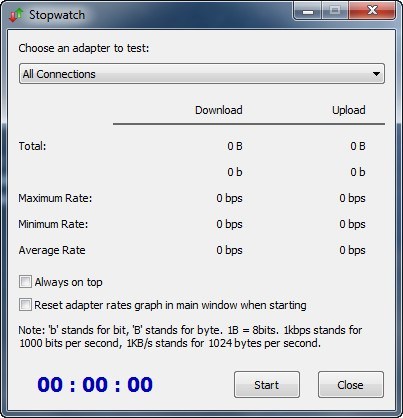Click the Average Rate upload 0 bps value

[352, 250]
